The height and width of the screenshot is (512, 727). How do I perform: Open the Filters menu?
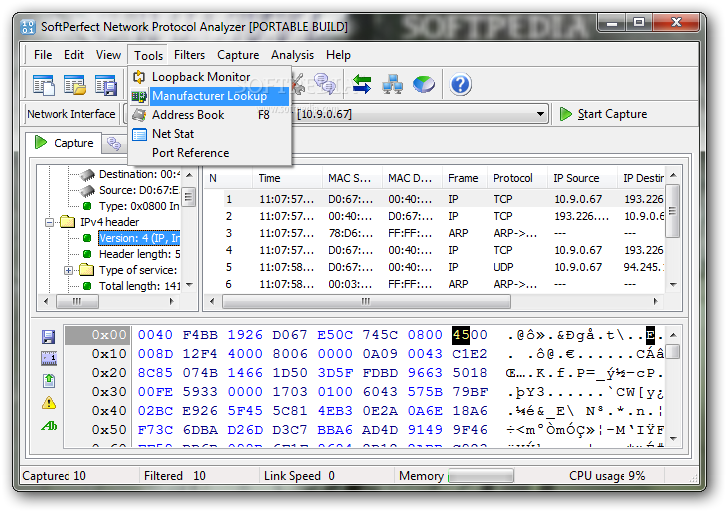(189, 55)
